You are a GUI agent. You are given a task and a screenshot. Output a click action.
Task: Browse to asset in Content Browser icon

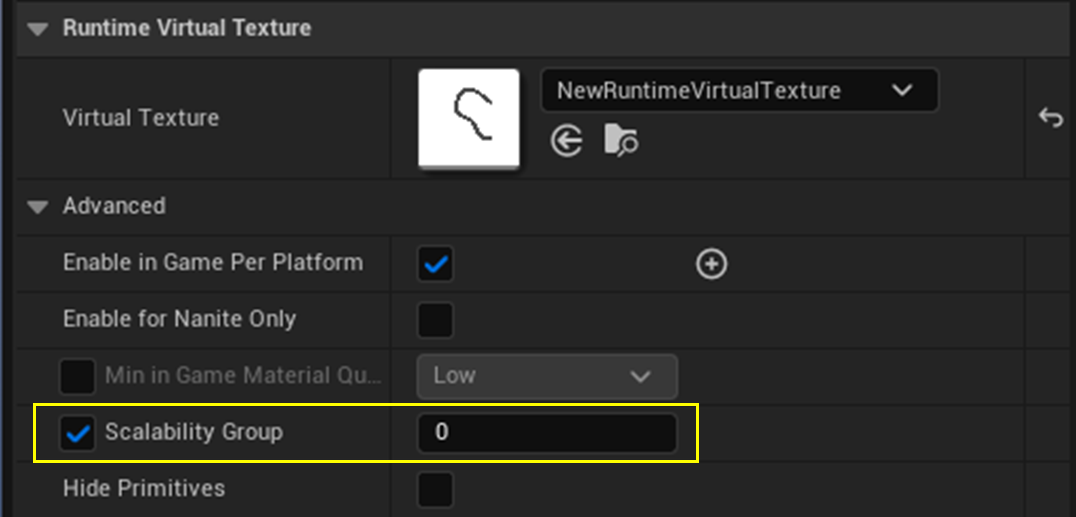621,143
